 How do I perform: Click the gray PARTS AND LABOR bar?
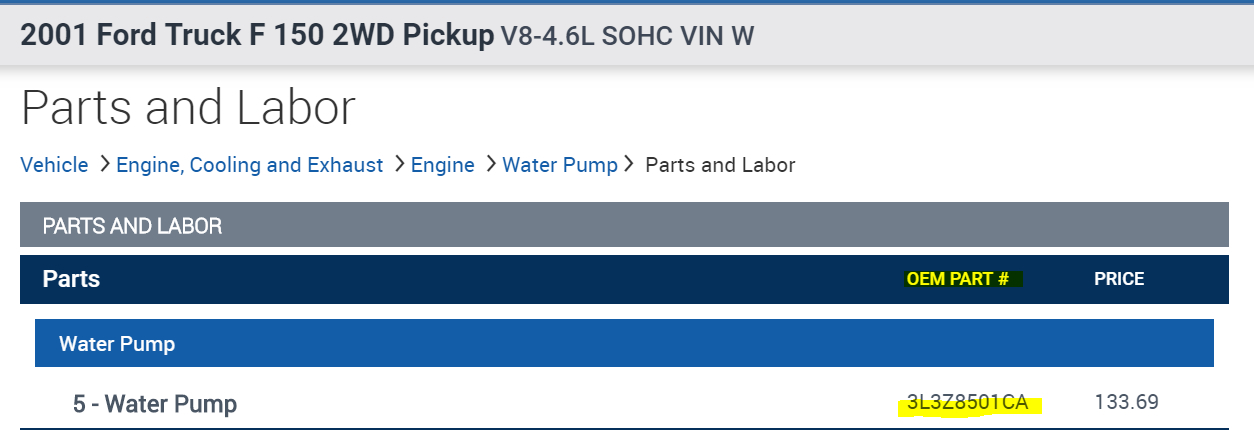[x=623, y=226]
